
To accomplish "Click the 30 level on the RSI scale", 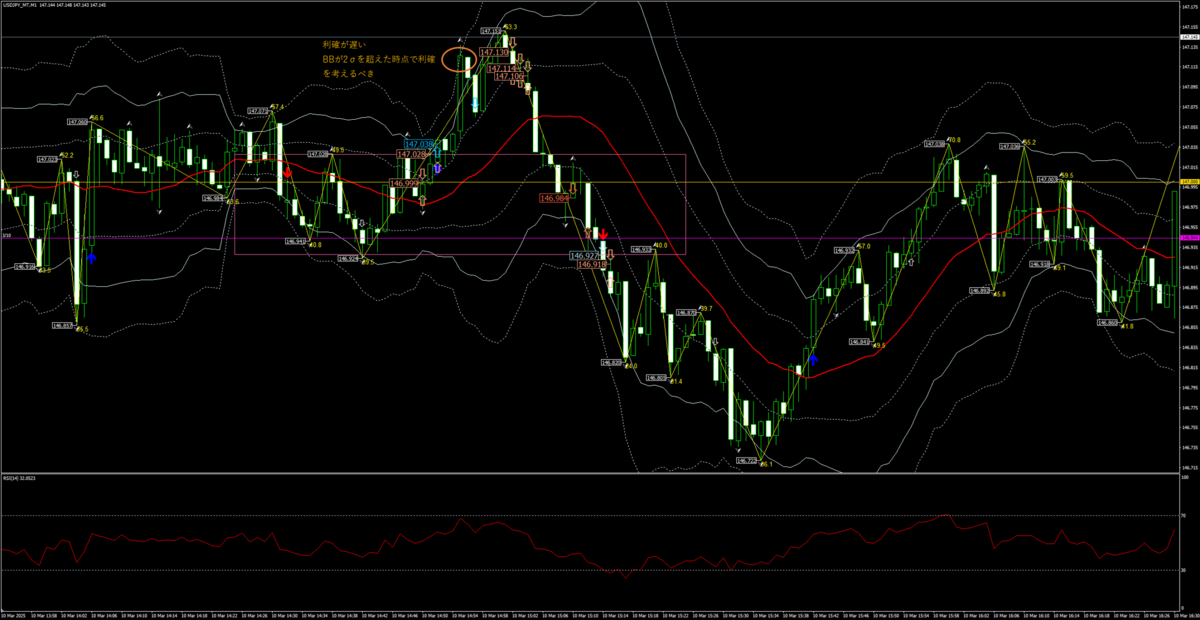I will click(x=1184, y=570).
